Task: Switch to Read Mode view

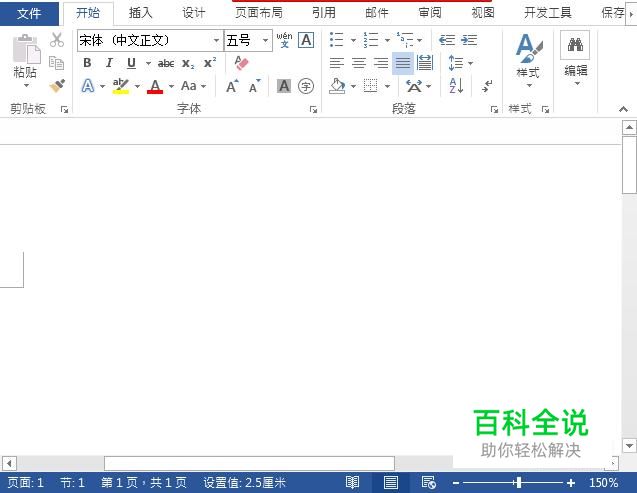Action: 352,482
